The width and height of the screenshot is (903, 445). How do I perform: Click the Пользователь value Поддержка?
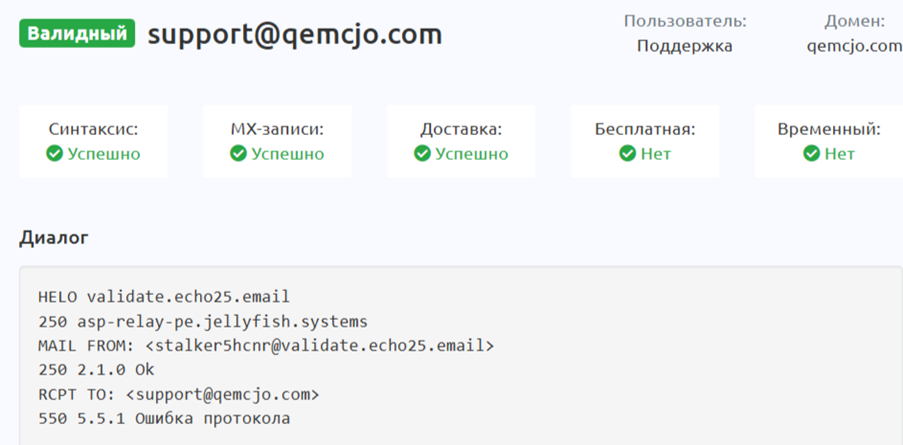coord(684,46)
